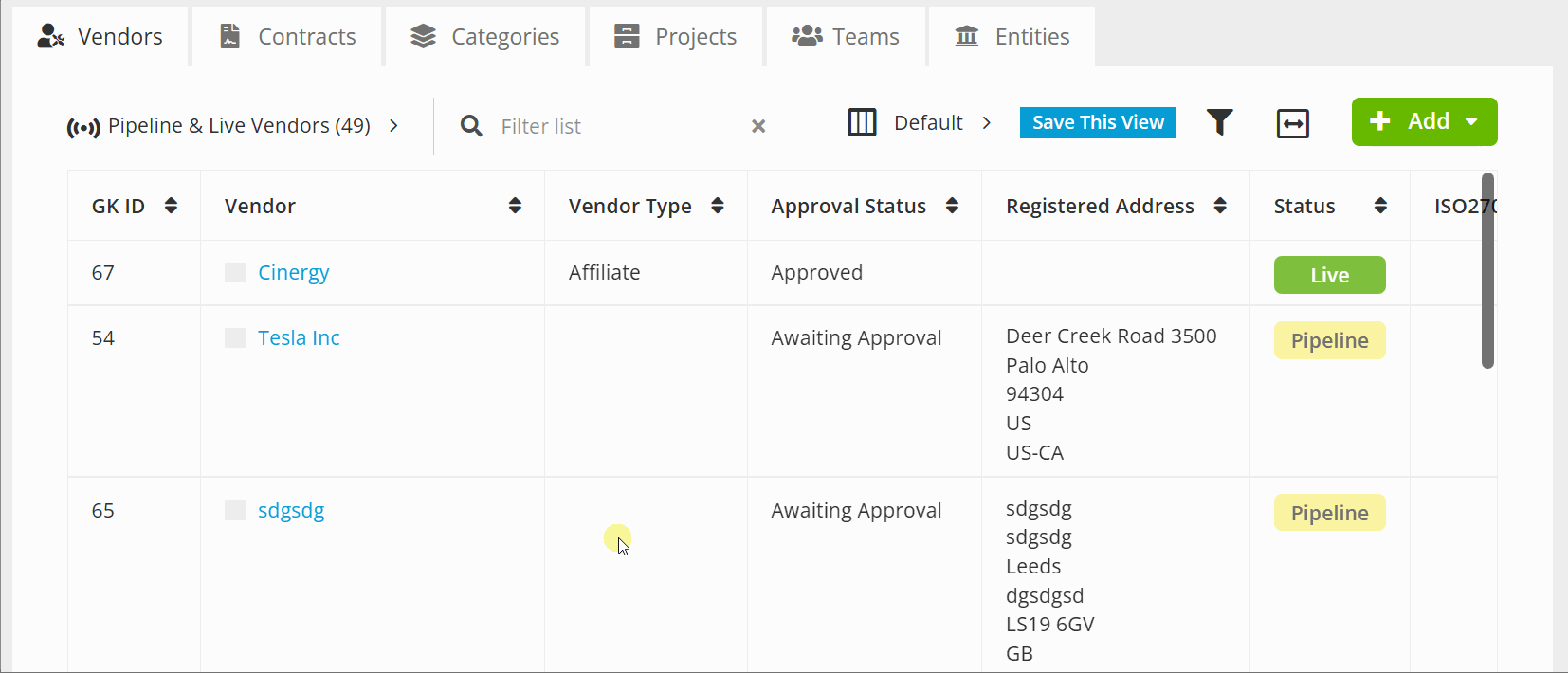Sort by Registered Address column arrows
Screen dimensions: 1568x673
[x=1220, y=206]
